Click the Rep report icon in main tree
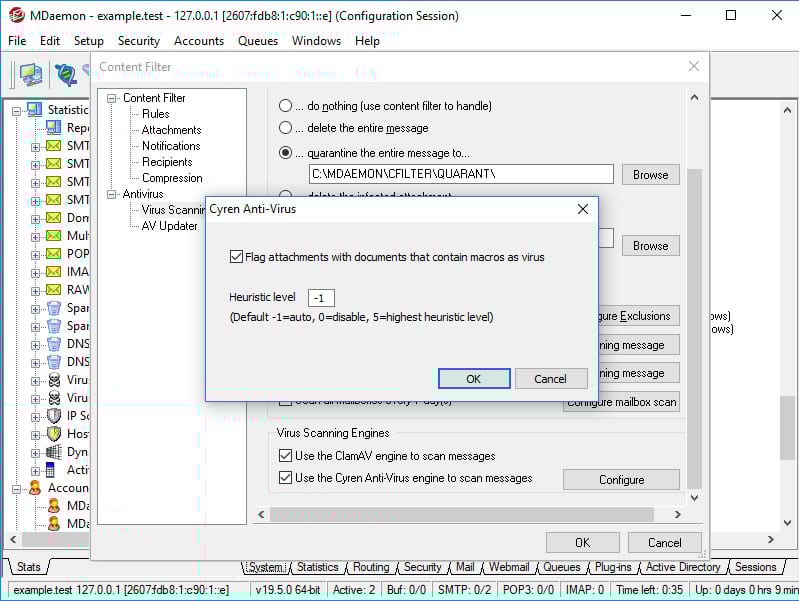The height and width of the screenshot is (601, 799). [54, 127]
